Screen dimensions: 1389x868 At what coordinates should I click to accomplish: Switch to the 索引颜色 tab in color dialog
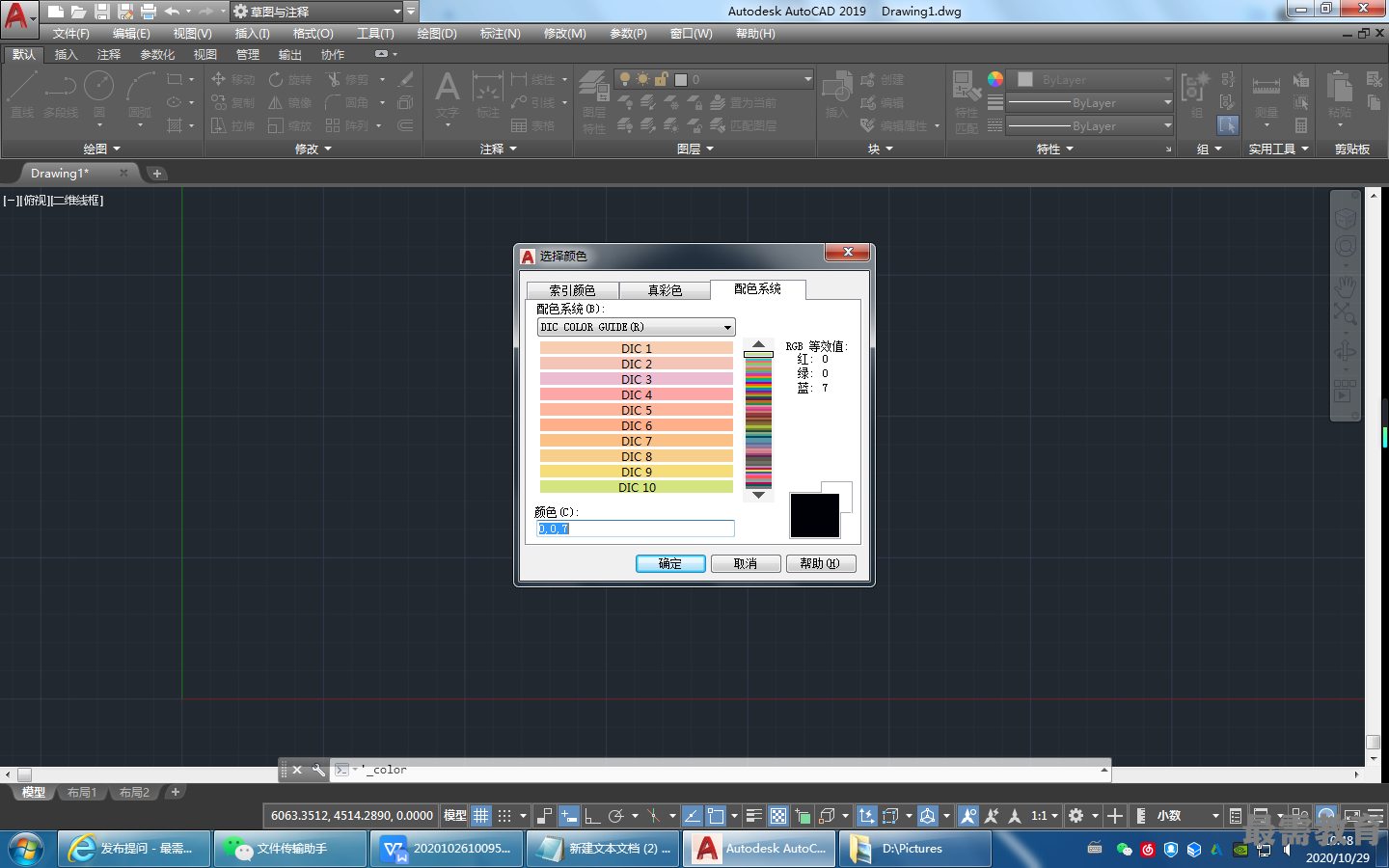pyautogui.click(x=572, y=290)
